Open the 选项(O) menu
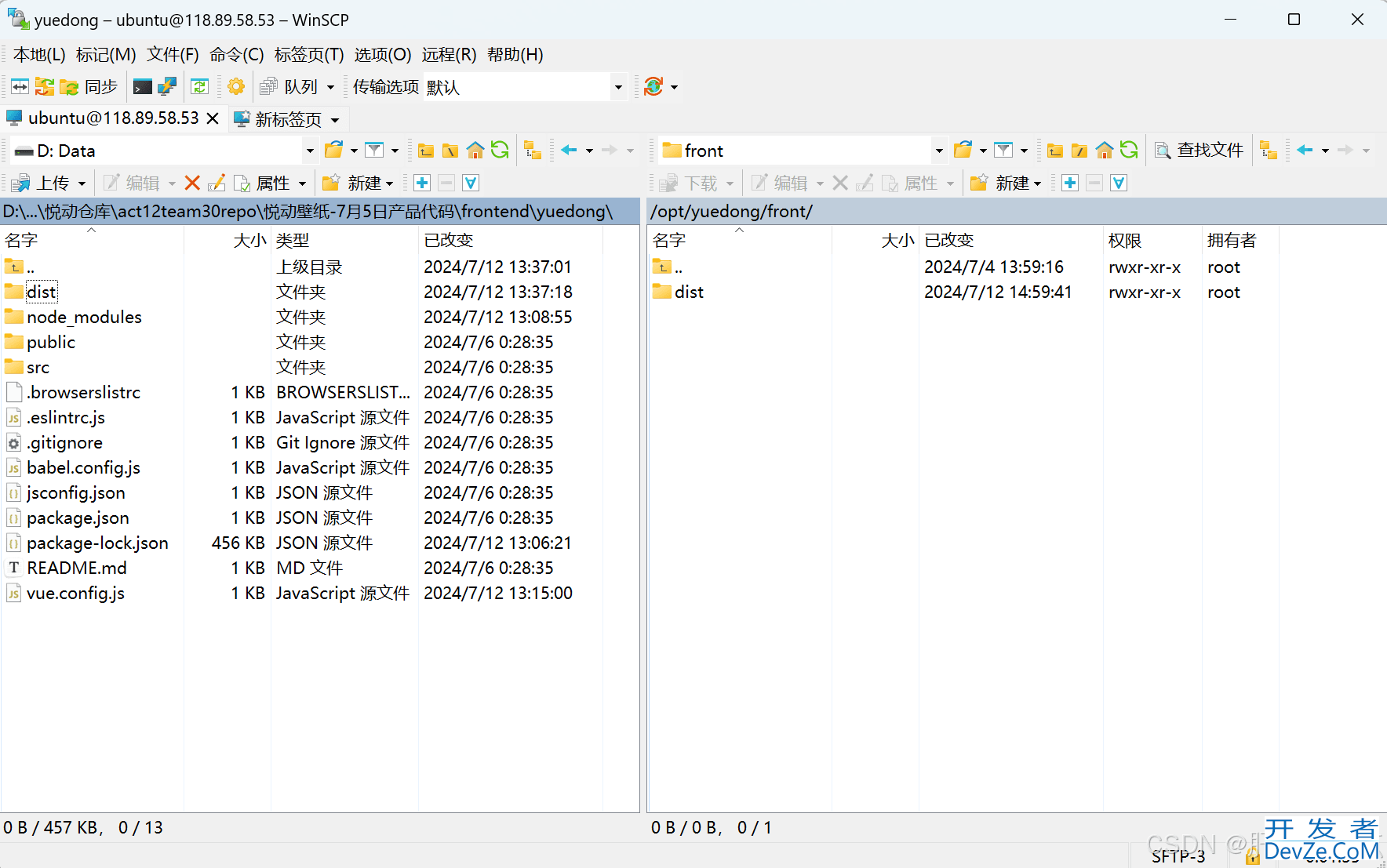The image size is (1387, 868). (383, 54)
